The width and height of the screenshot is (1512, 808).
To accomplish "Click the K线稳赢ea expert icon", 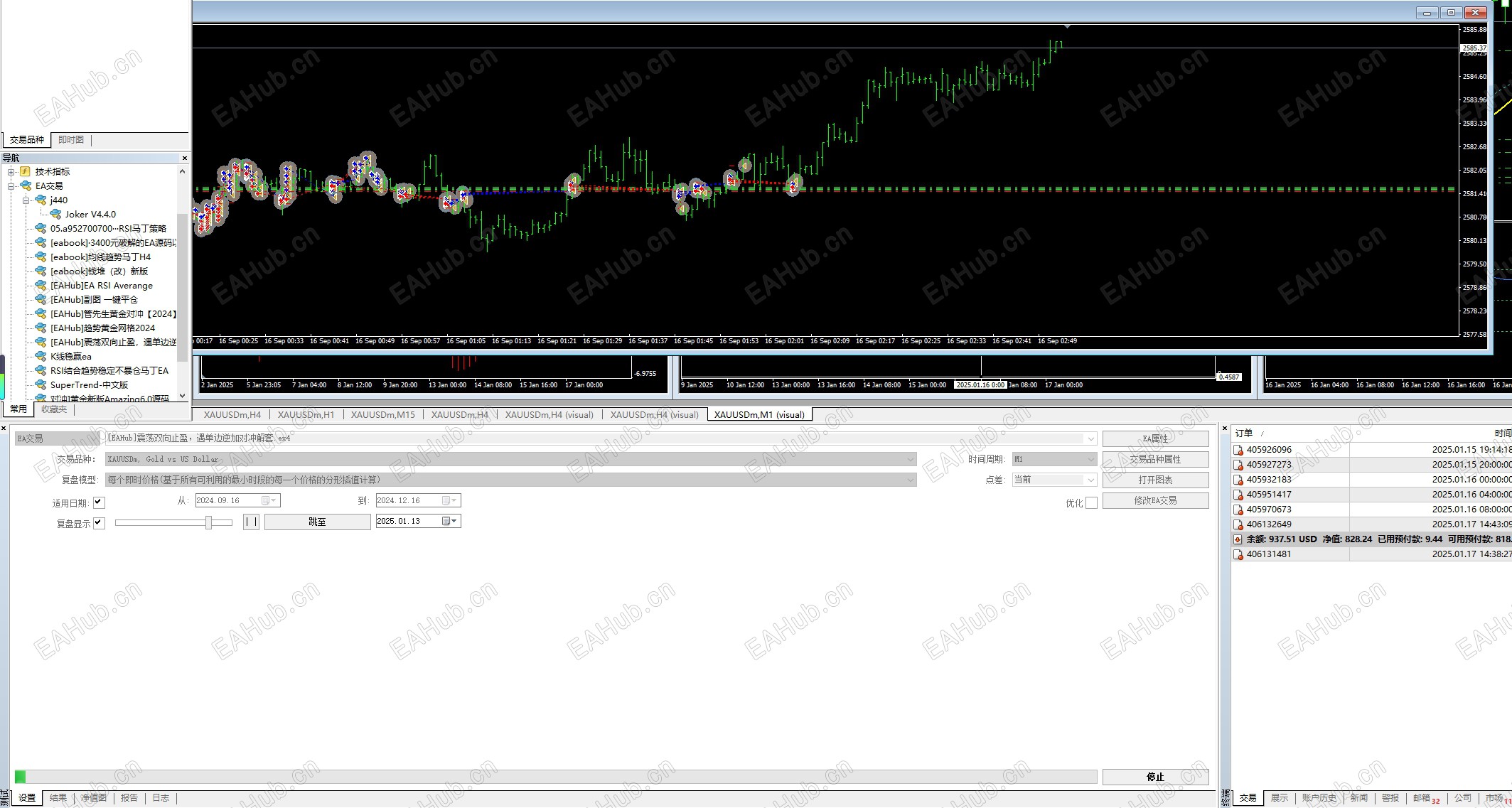I will 41,356.
